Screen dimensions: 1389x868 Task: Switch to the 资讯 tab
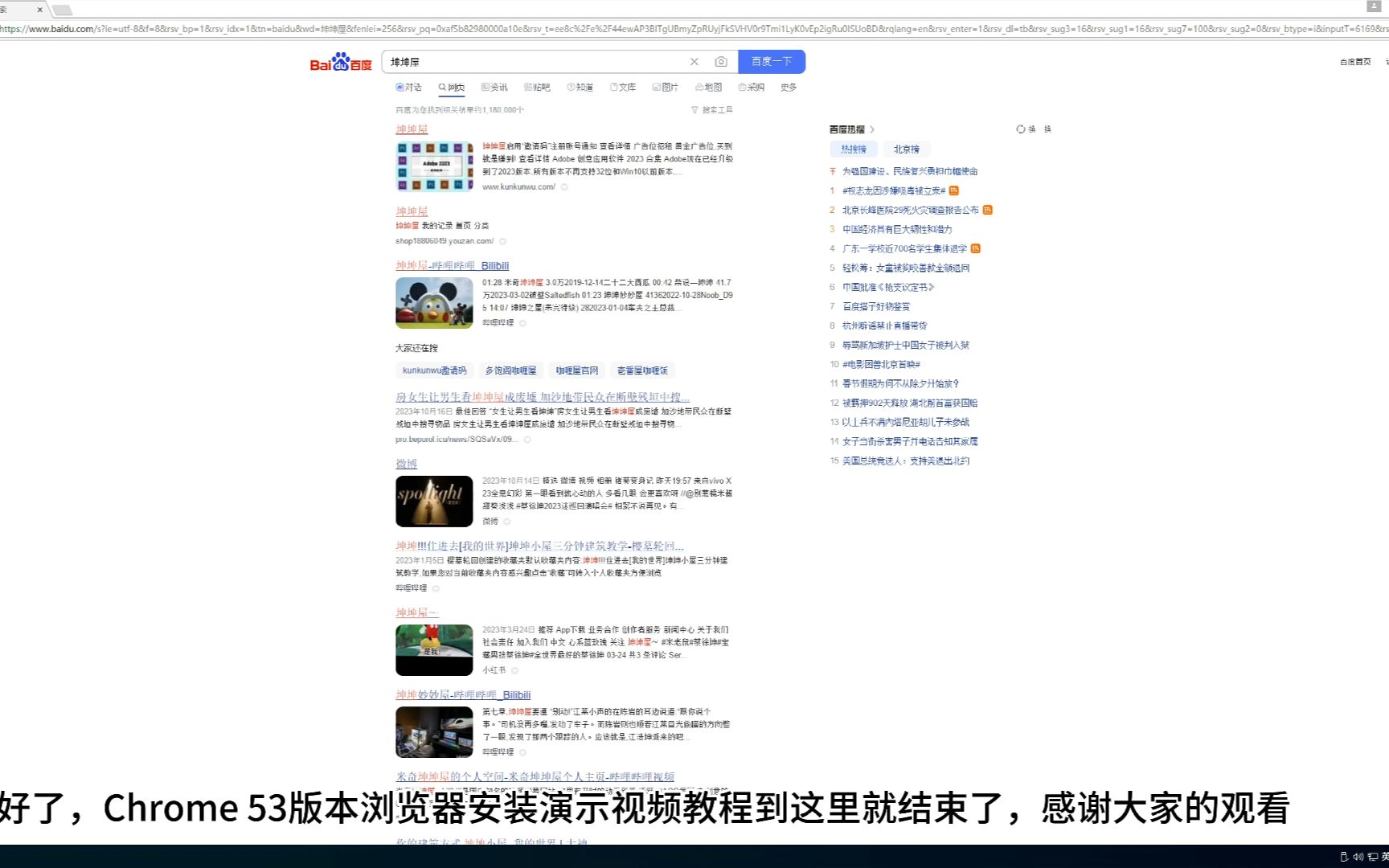pos(494,88)
